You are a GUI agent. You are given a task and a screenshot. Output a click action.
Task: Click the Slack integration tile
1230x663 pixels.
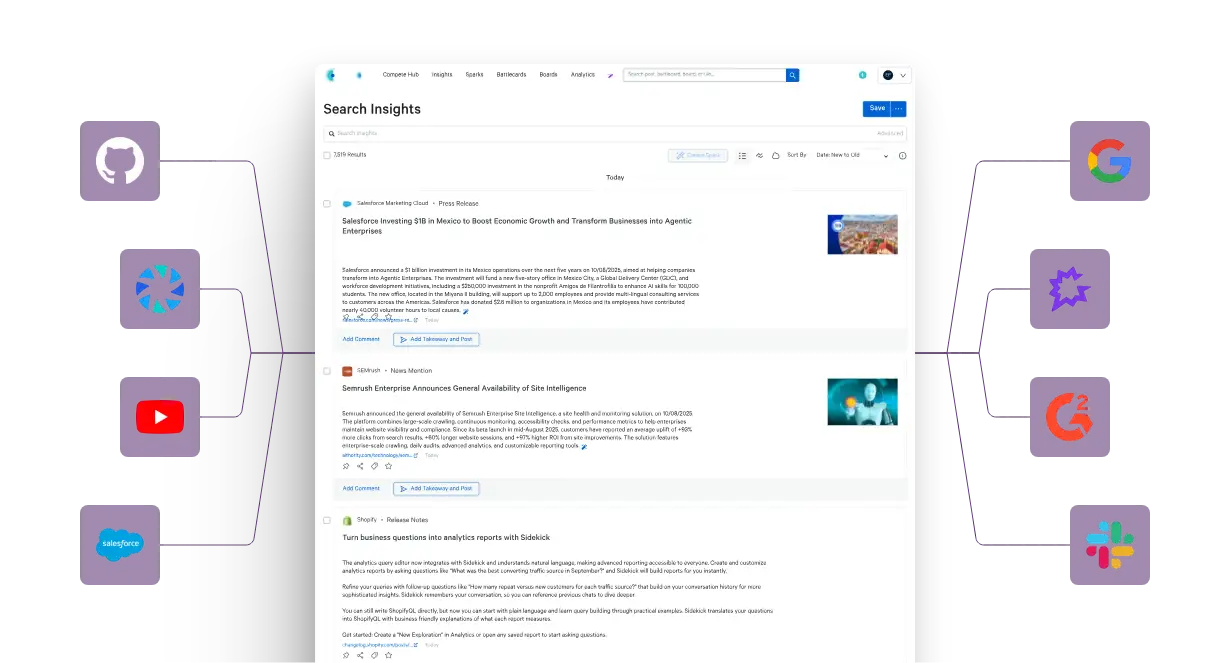(1110, 545)
